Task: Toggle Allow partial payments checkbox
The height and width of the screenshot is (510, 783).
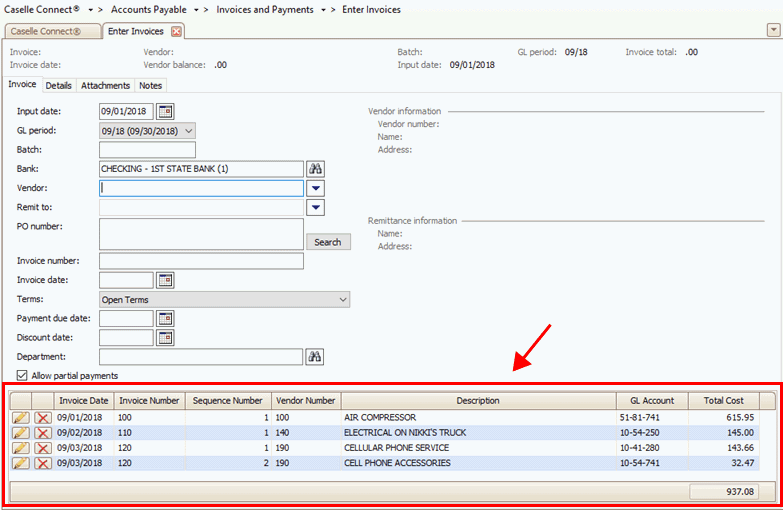Action: tap(22, 375)
